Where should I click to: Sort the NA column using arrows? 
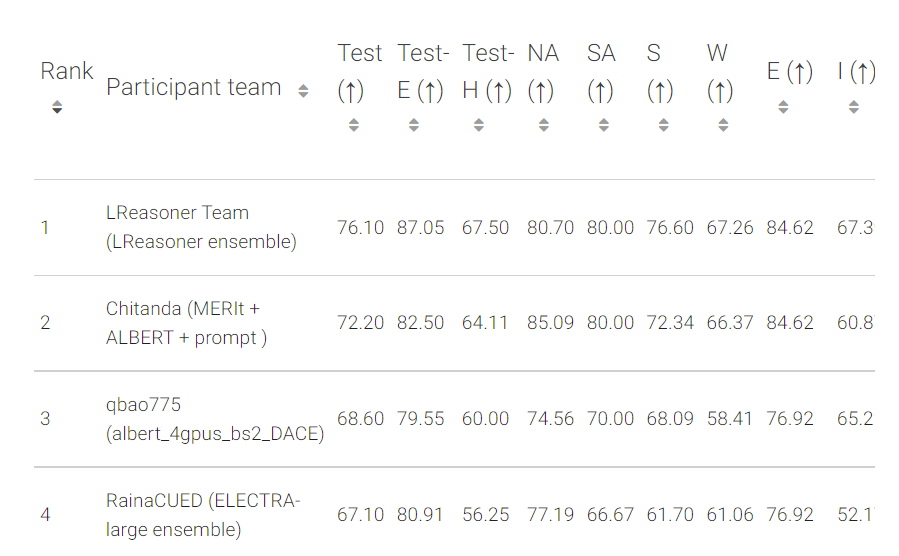[x=544, y=125]
